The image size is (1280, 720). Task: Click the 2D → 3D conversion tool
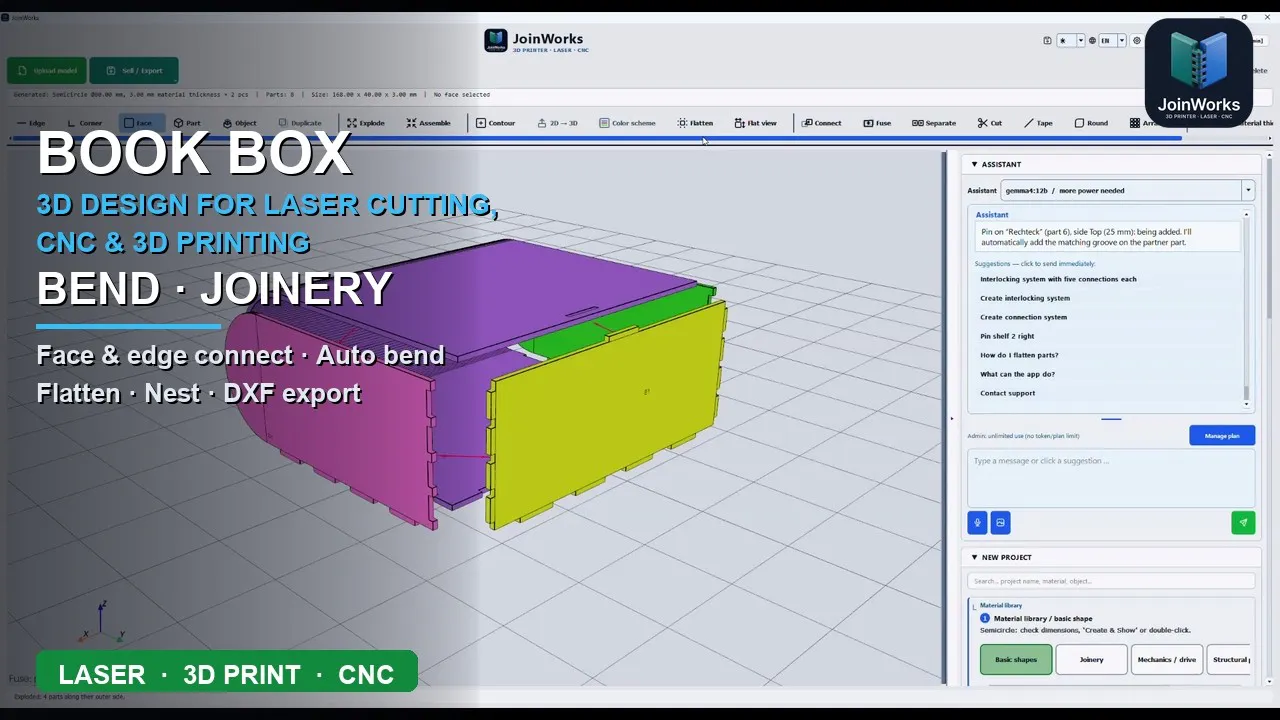coord(558,123)
